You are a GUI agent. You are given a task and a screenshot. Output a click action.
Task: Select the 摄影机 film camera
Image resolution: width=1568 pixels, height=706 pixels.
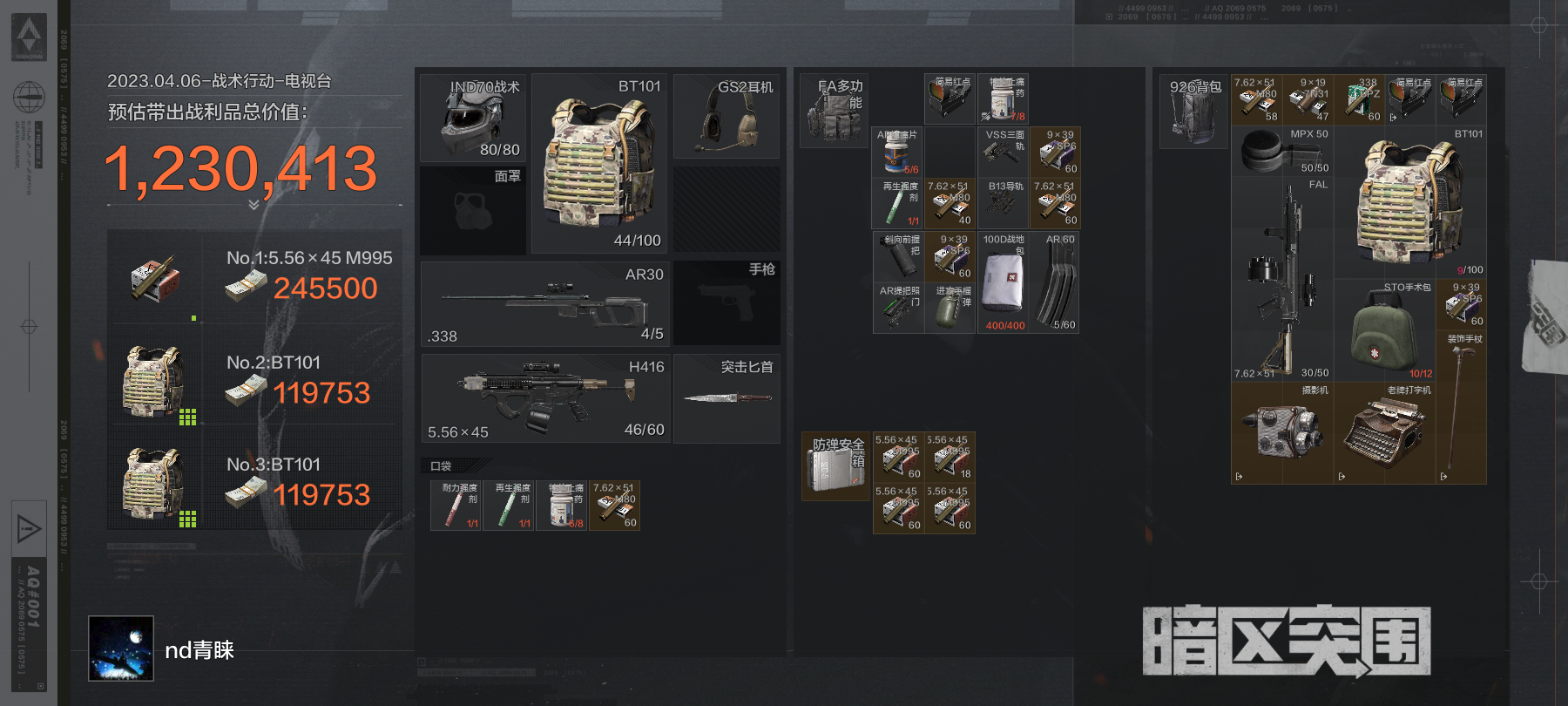(x=1282, y=433)
